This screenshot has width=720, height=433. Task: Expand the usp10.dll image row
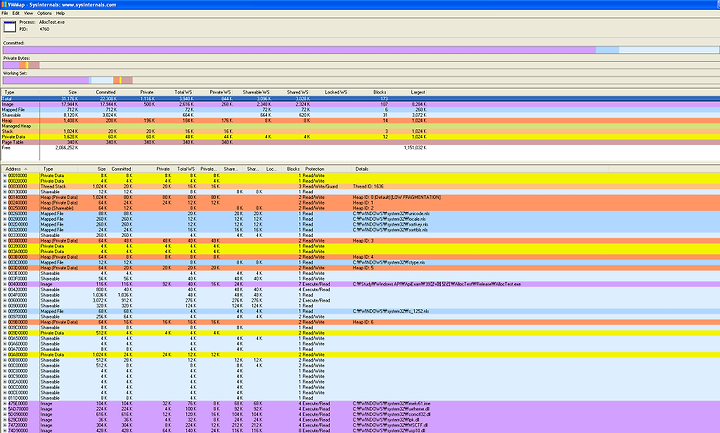(x=5, y=431)
